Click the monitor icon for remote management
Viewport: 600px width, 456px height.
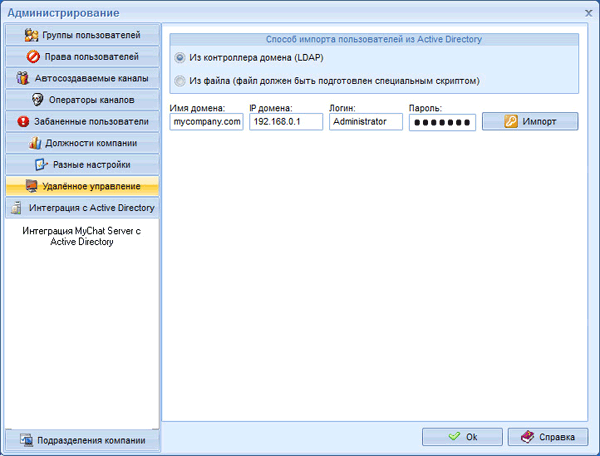(x=31, y=186)
